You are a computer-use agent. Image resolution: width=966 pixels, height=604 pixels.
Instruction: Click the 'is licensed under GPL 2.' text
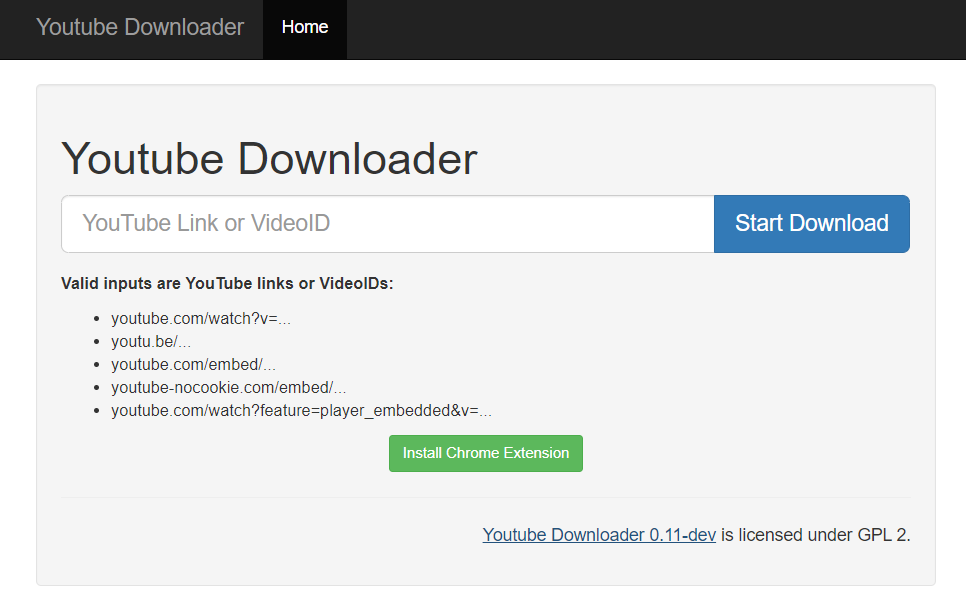click(816, 535)
